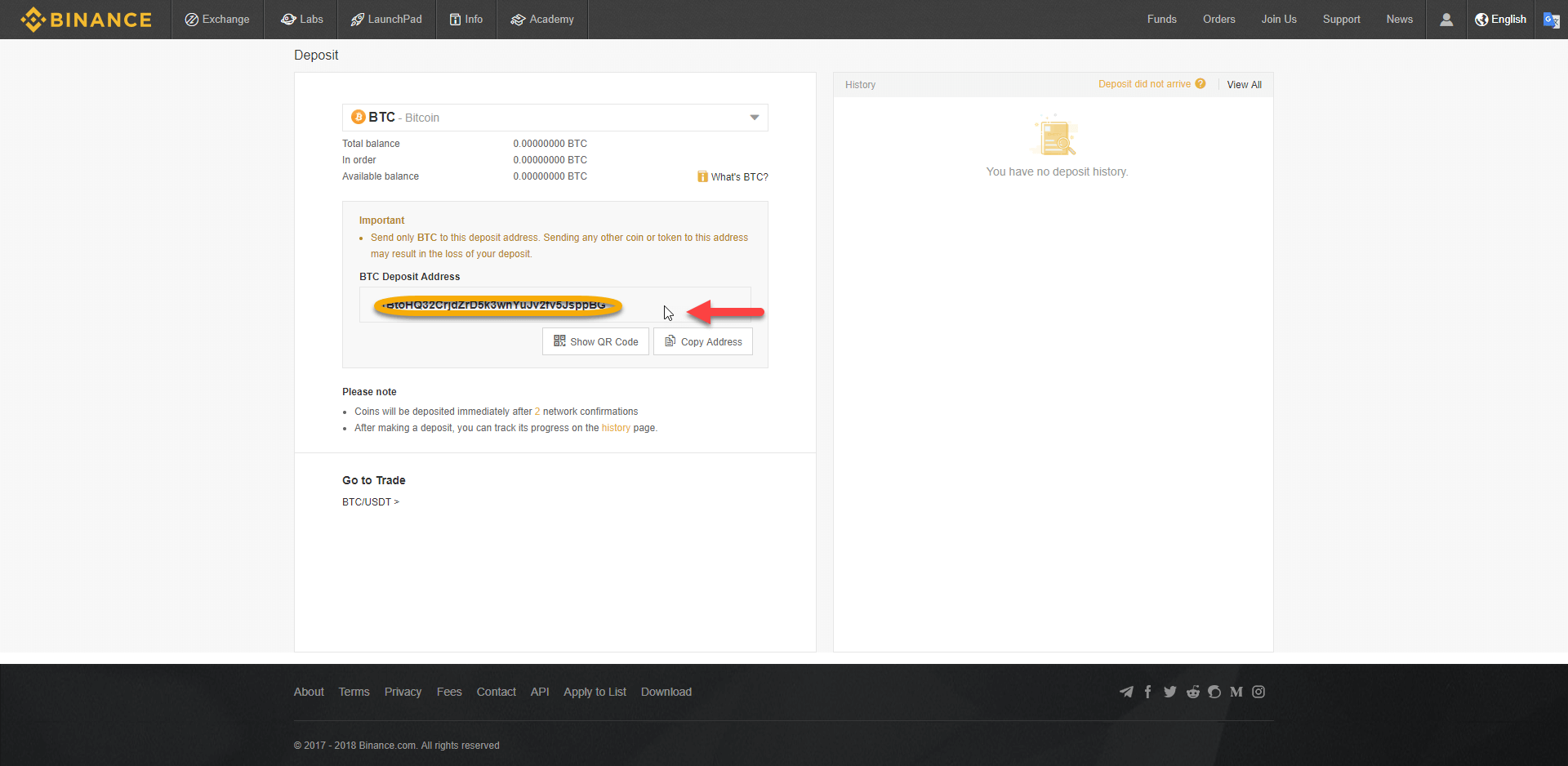Click the Bitcoin coin icon in selector
Screen dimensions: 1568x766
(x=358, y=118)
